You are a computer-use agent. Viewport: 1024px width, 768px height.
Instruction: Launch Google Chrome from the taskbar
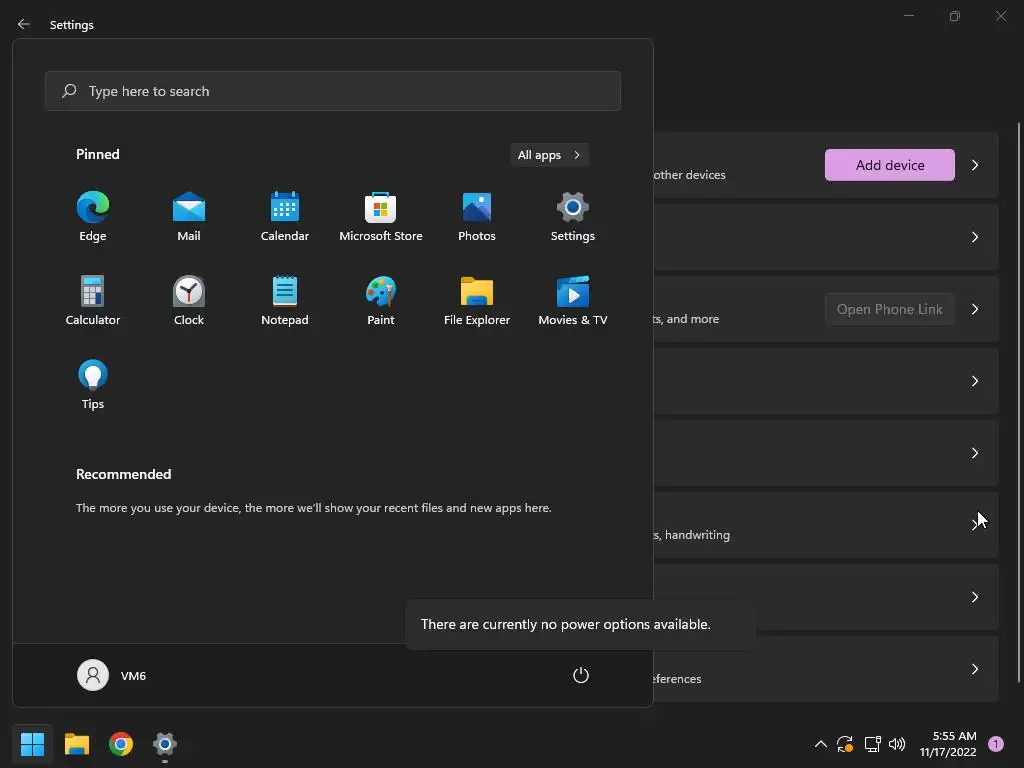121,744
